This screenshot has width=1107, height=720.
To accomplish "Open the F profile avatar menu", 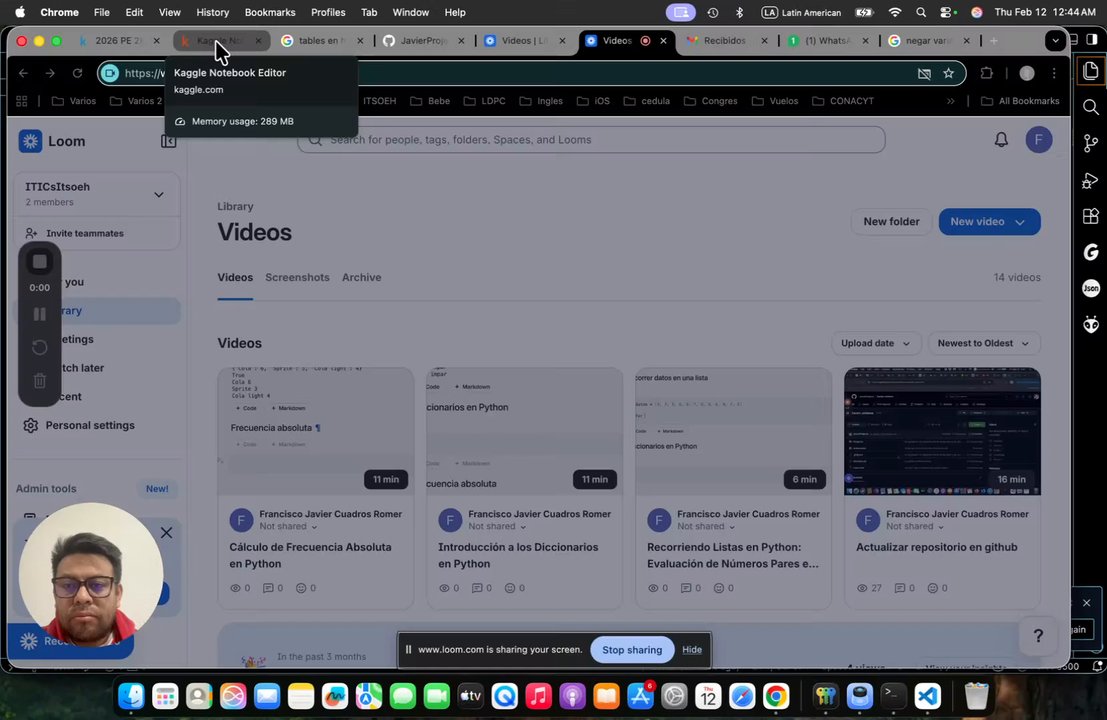I will (x=1039, y=140).
